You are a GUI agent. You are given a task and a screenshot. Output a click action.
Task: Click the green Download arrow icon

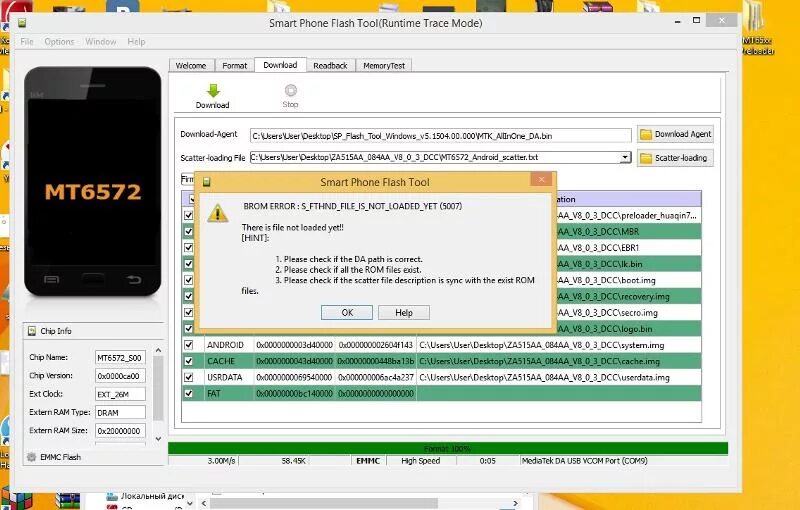pyautogui.click(x=213, y=91)
